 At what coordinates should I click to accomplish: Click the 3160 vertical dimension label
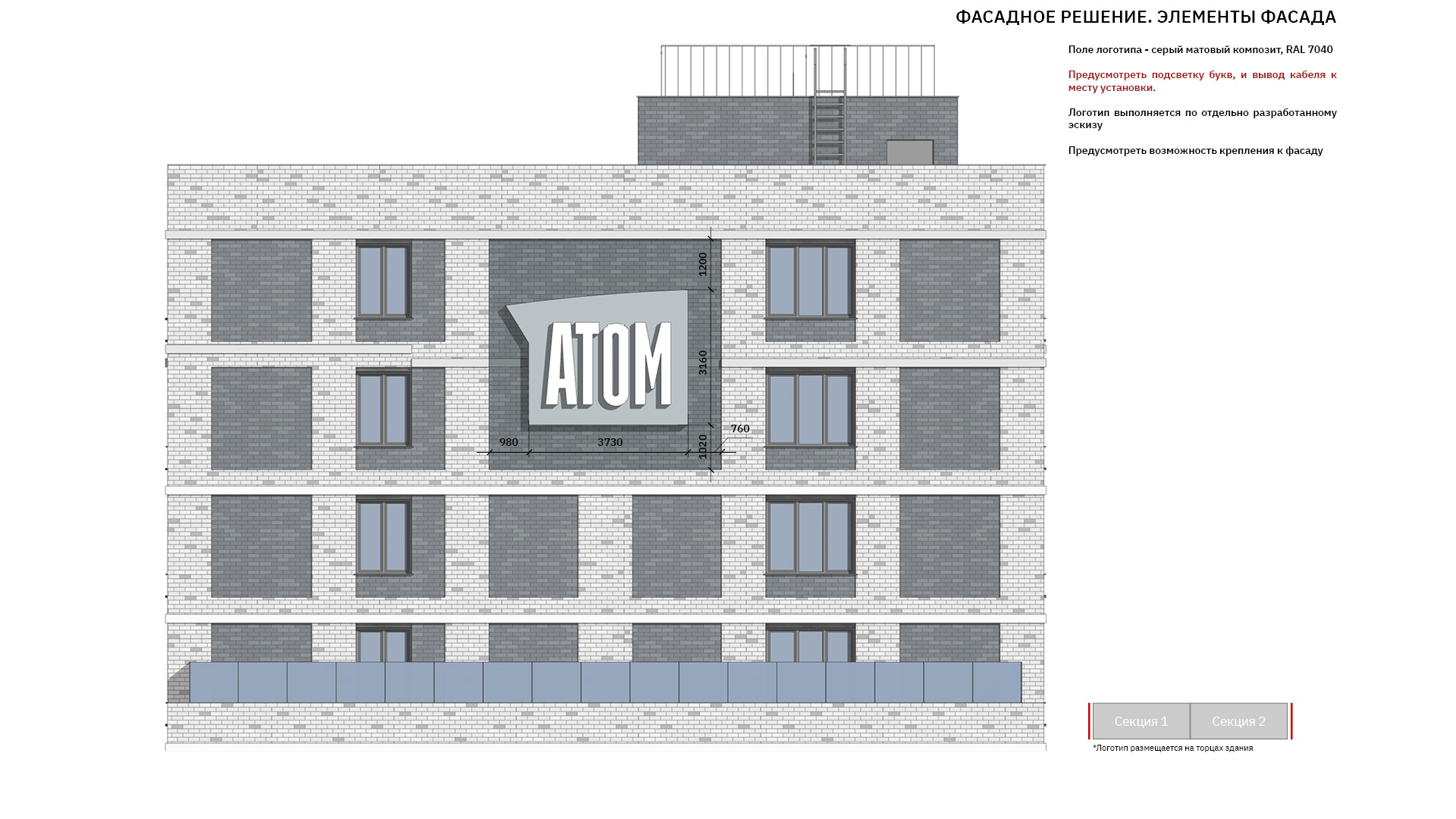[703, 362]
